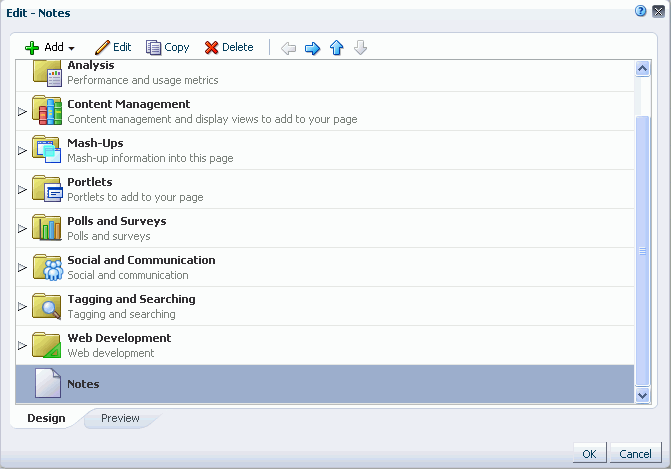The height and width of the screenshot is (469, 671).
Task: Expand the Web Development folder
Action: [x=22, y=345]
